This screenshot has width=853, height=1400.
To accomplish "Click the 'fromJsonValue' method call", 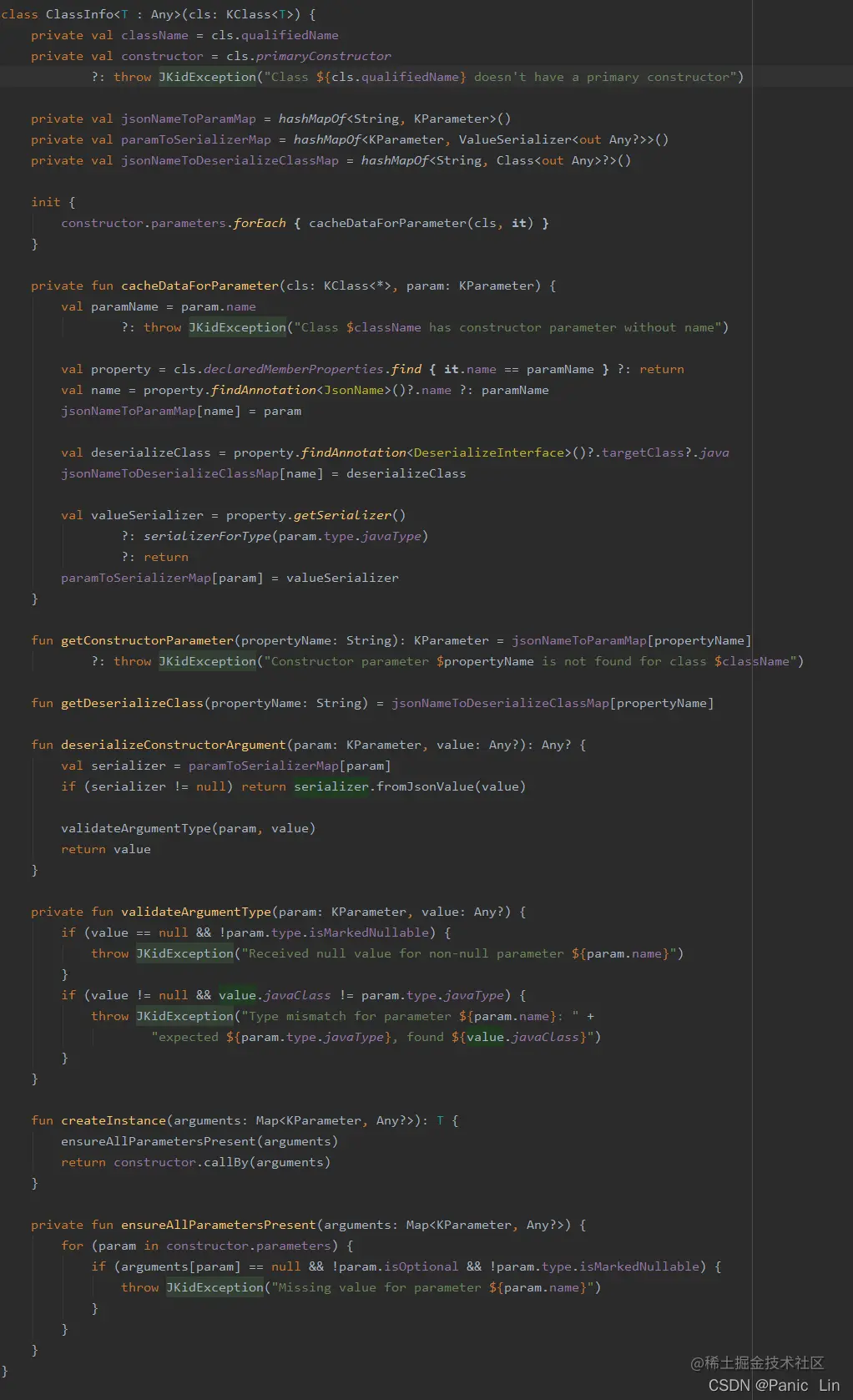I will [425, 786].
